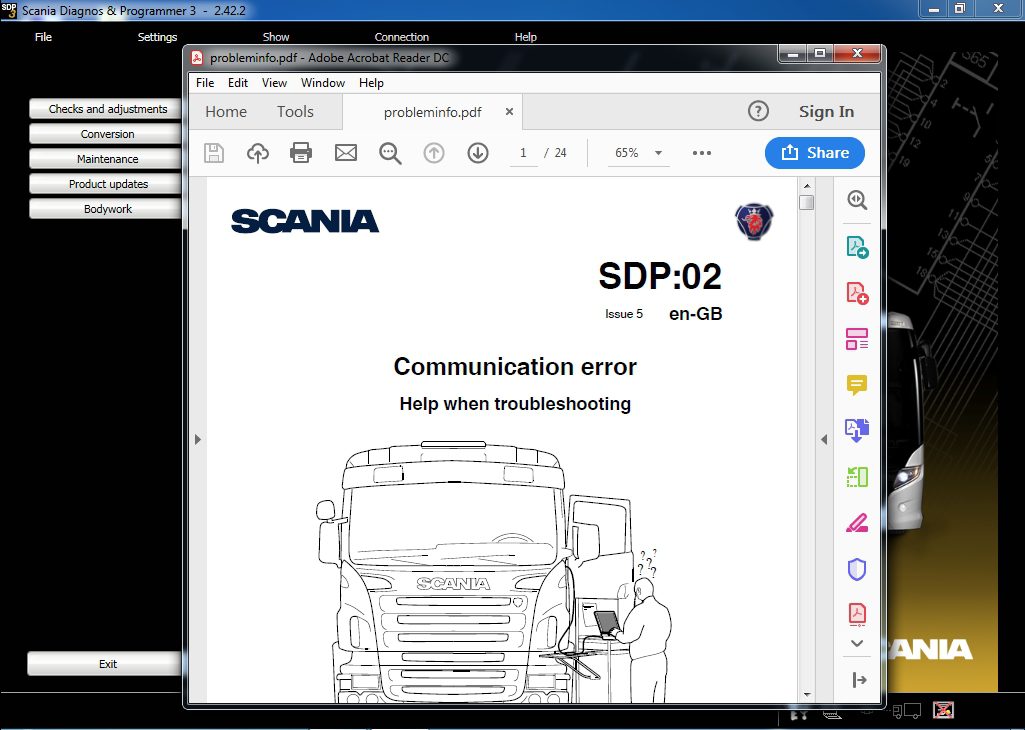The height and width of the screenshot is (730, 1025).
Task: Print probleminfo.pdf using the printer icon
Action: pos(301,152)
